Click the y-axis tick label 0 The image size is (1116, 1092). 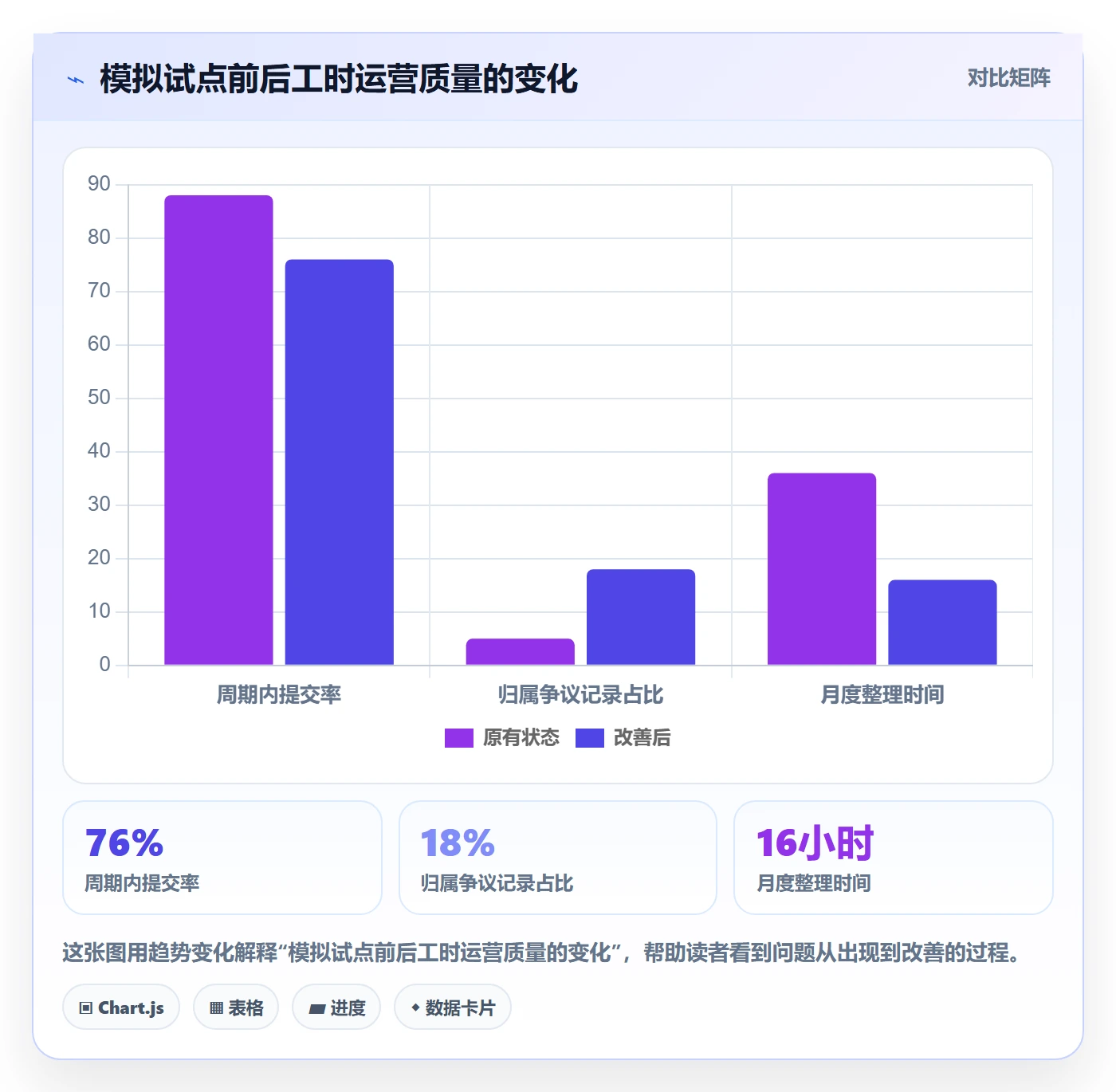tap(105, 665)
